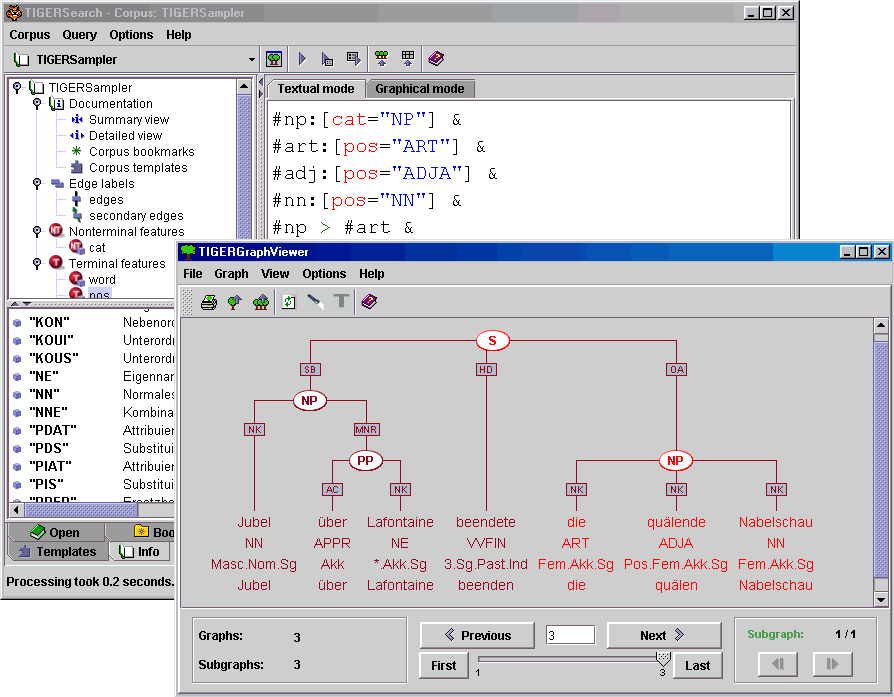The height and width of the screenshot is (697, 894).
Task: Click the secondary edges icon in the tree
Action: pos(77,216)
